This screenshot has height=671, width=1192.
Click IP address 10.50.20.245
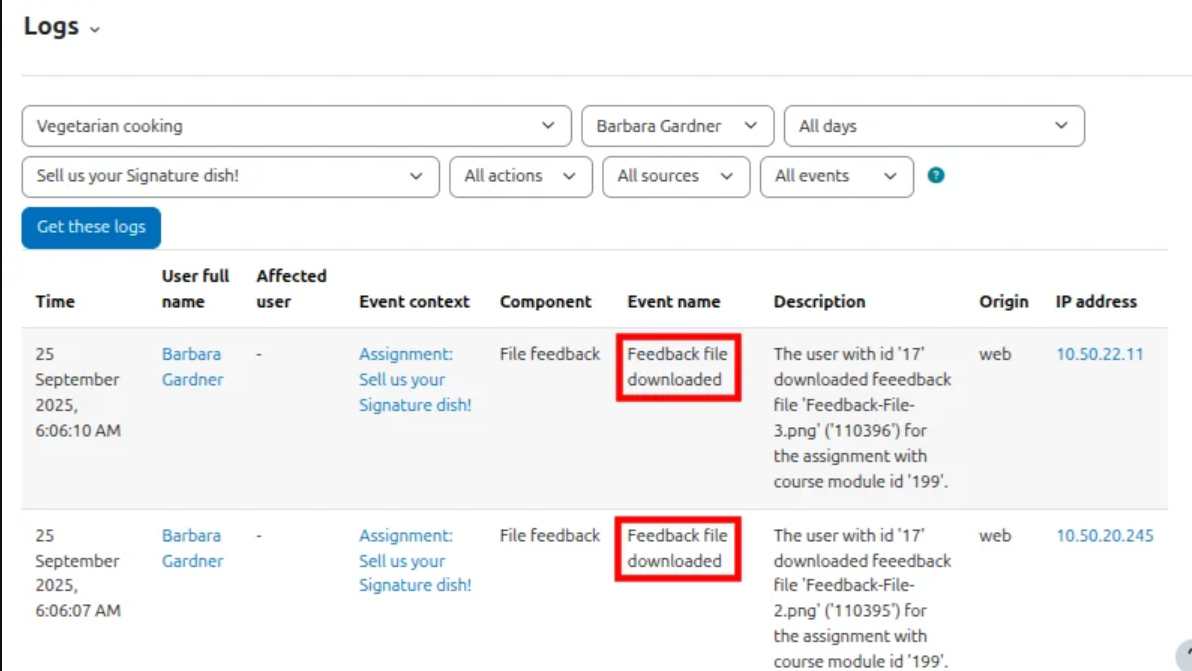tap(1105, 535)
